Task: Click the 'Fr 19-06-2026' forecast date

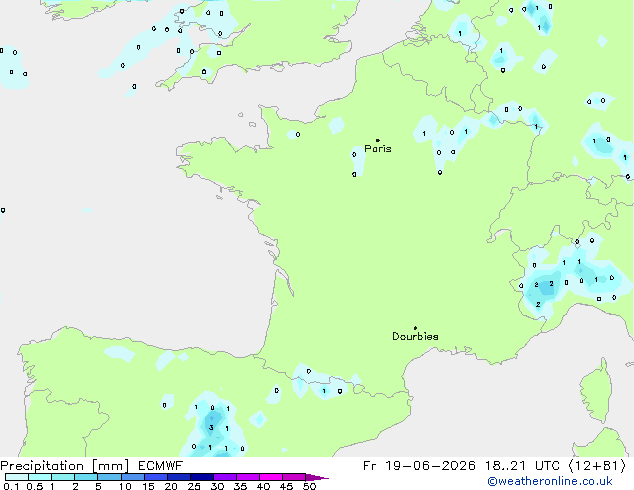Action: pos(419,466)
